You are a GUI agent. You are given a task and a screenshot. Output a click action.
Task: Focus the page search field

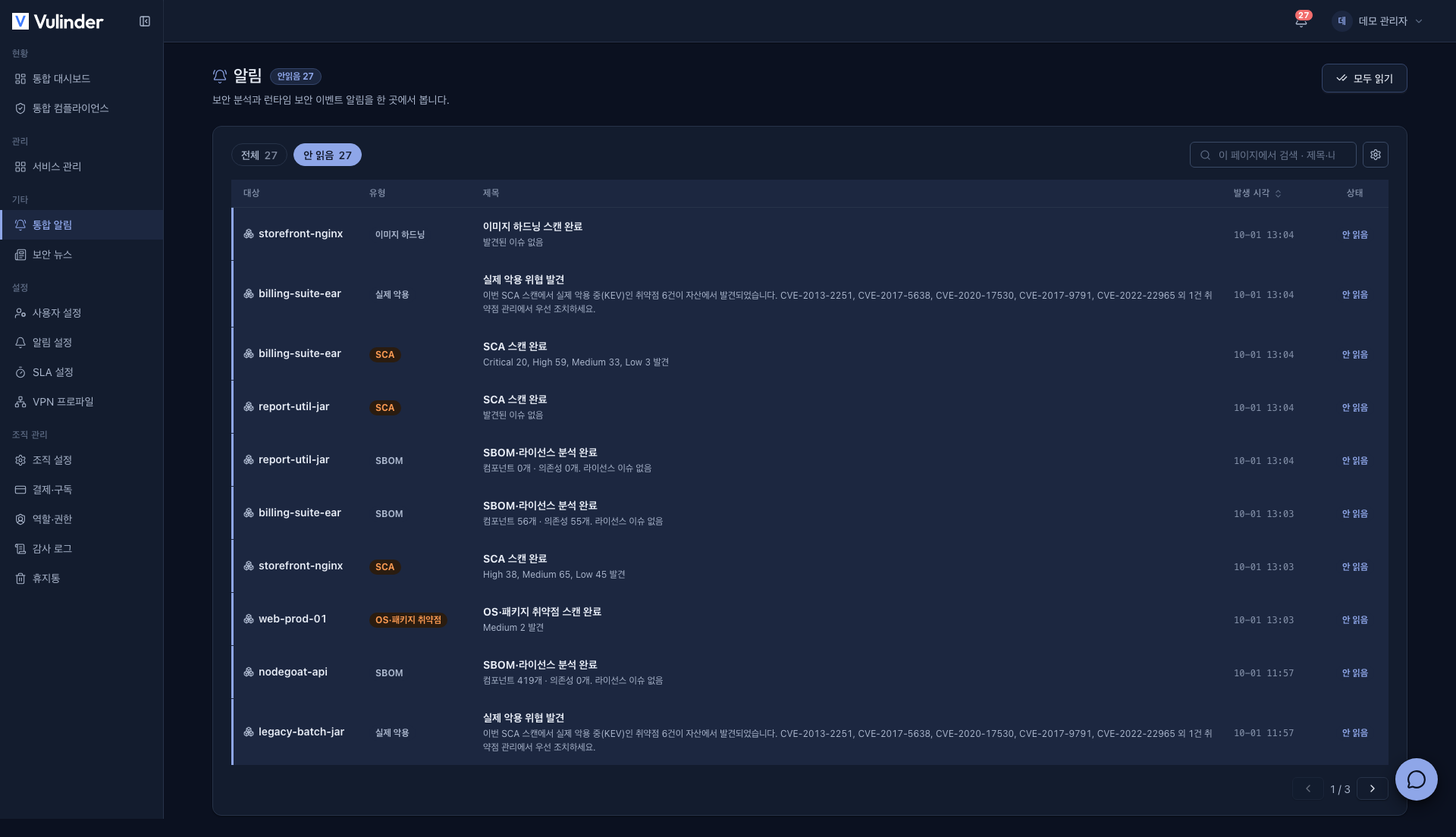point(1273,155)
